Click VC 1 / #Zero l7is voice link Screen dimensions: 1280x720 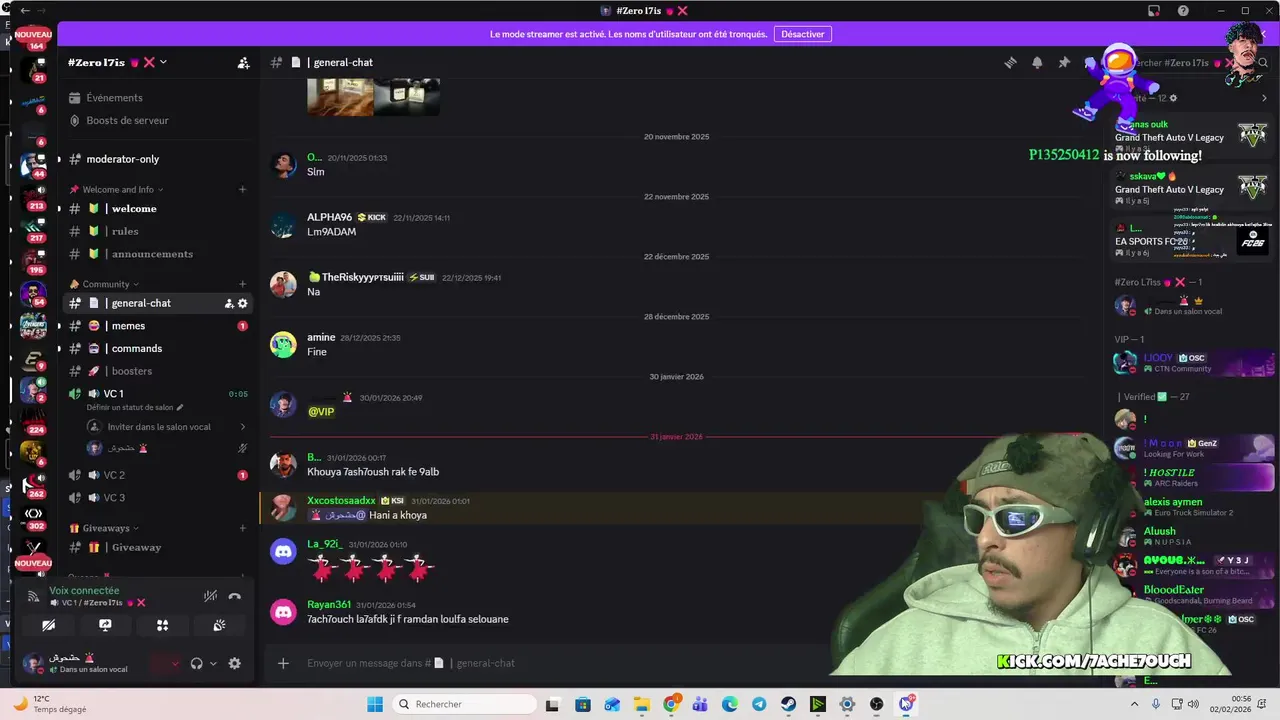coord(98,603)
